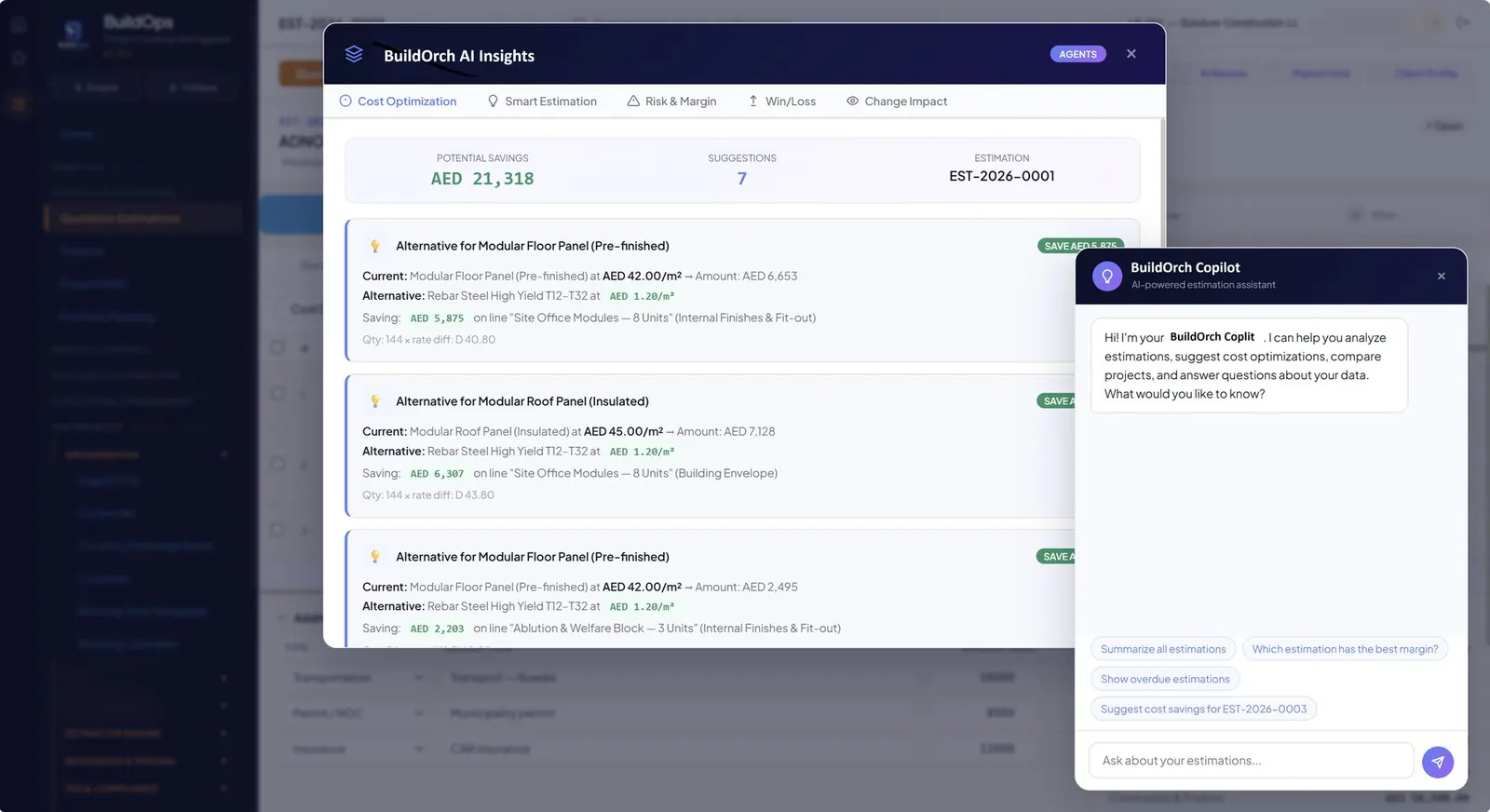This screenshot has height=812, width=1490.
Task: Close the BuildOrch Copilot panel
Action: point(1441,276)
